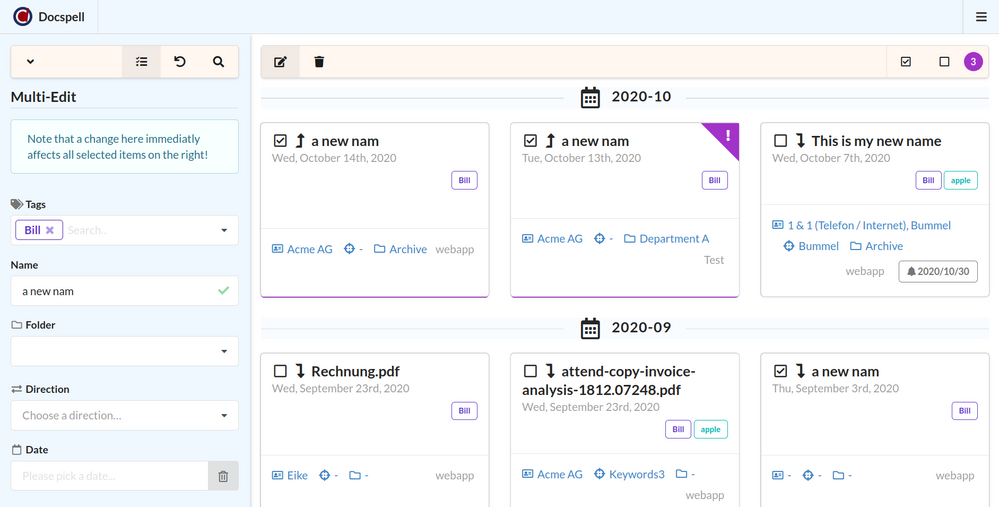This screenshot has width=999, height=507.
Task: Uncheck the October 14th 'a new nam' item
Action: coord(280,141)
